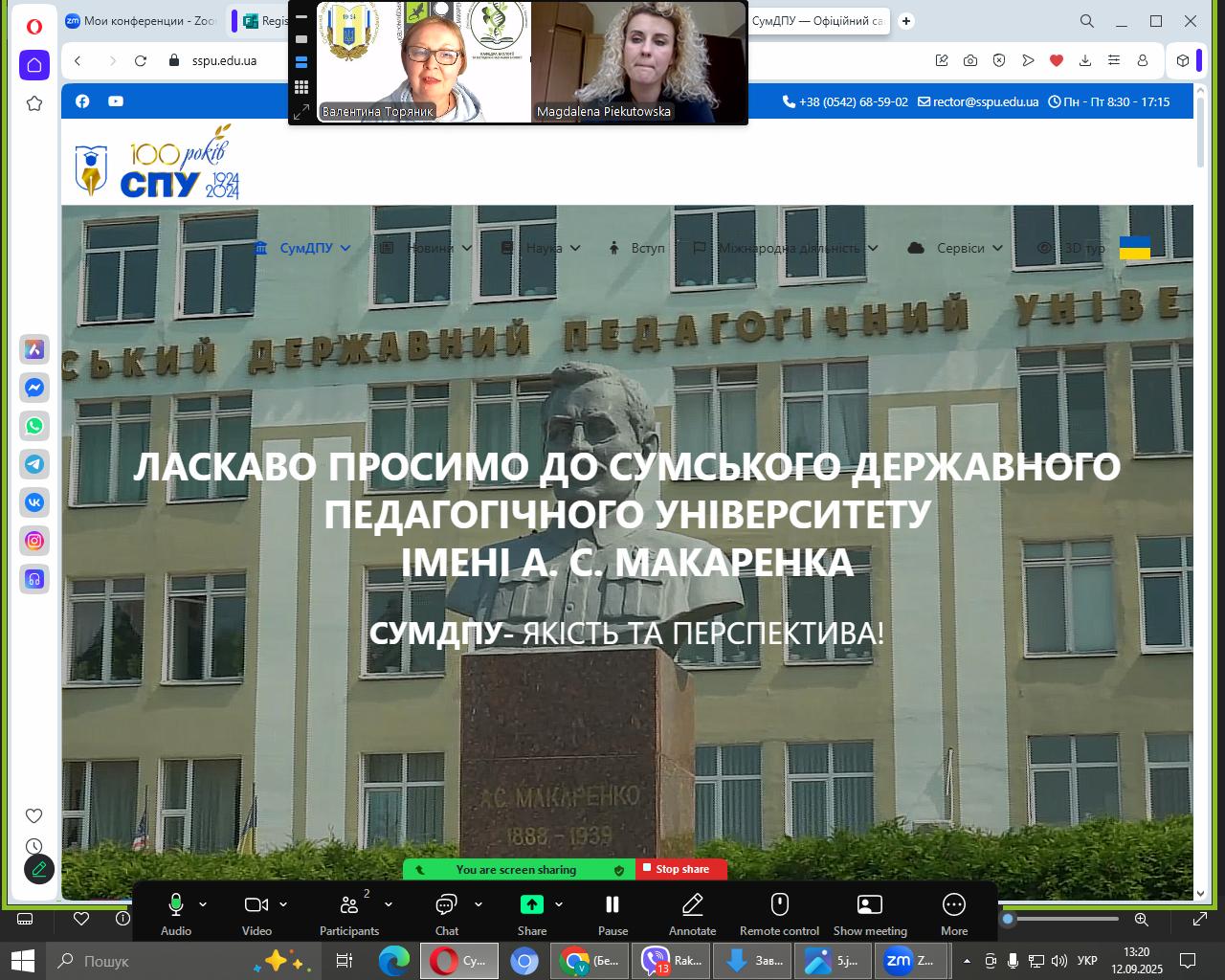Open WhatsApp in Opera sidebar

tap(34, 426)
